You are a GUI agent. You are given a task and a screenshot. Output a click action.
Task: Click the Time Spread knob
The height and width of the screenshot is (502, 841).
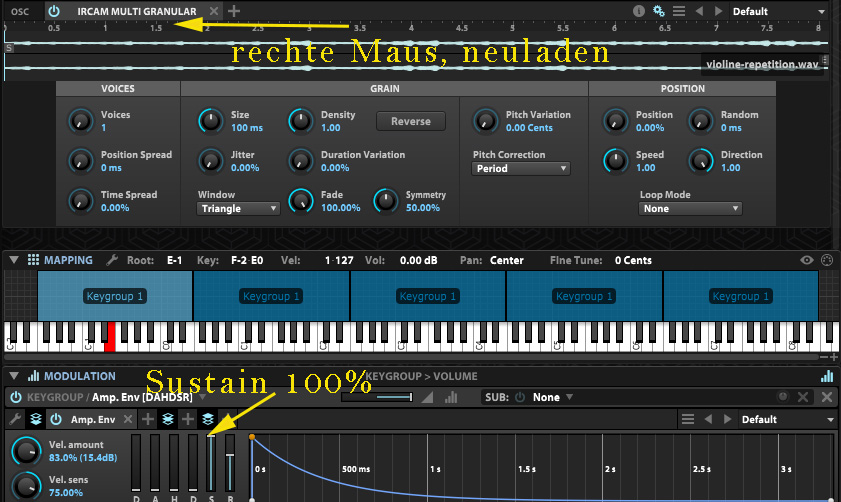pos(80,201)
